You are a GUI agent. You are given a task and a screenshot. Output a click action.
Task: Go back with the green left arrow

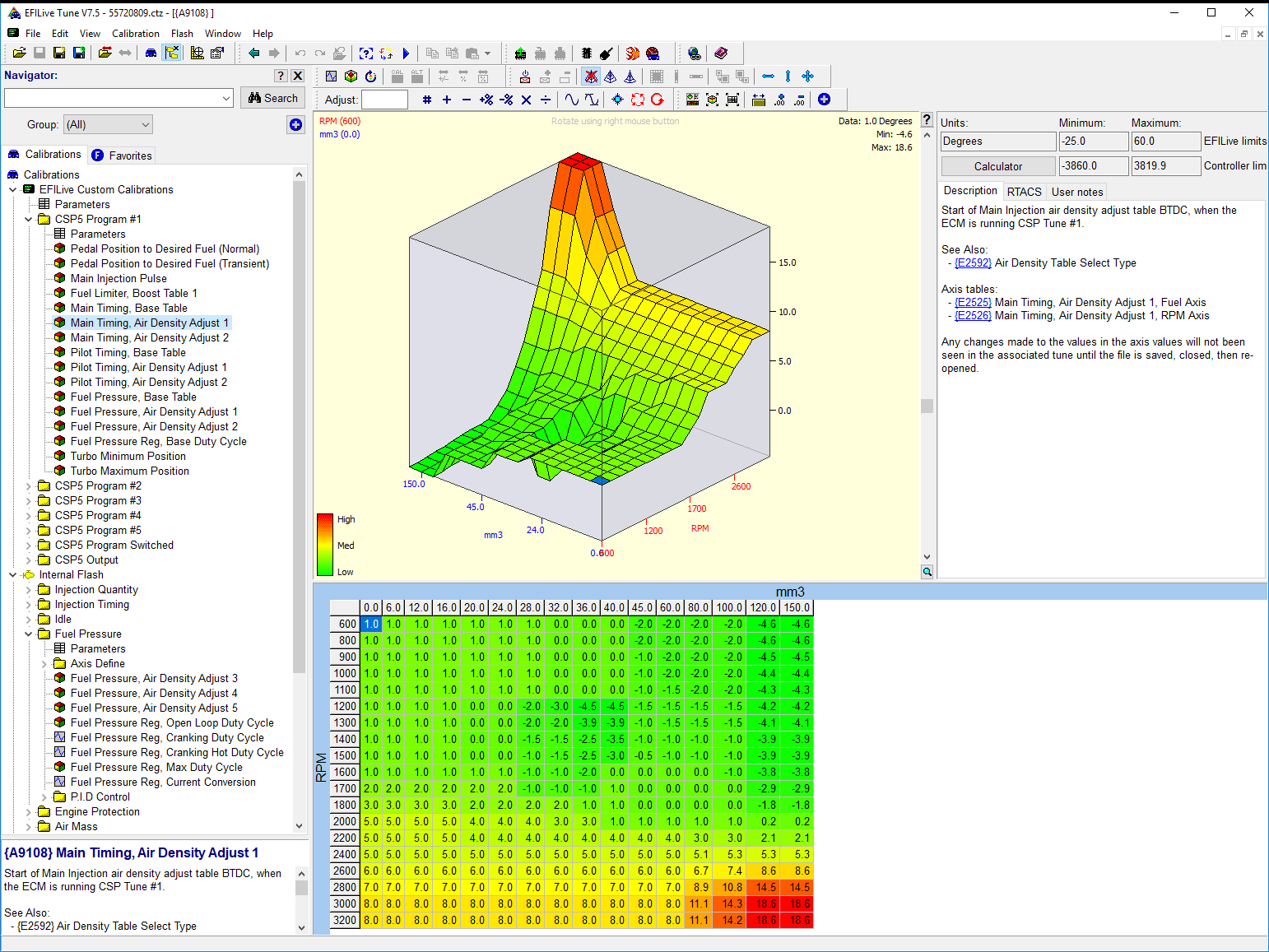click(x=254, y=53)
